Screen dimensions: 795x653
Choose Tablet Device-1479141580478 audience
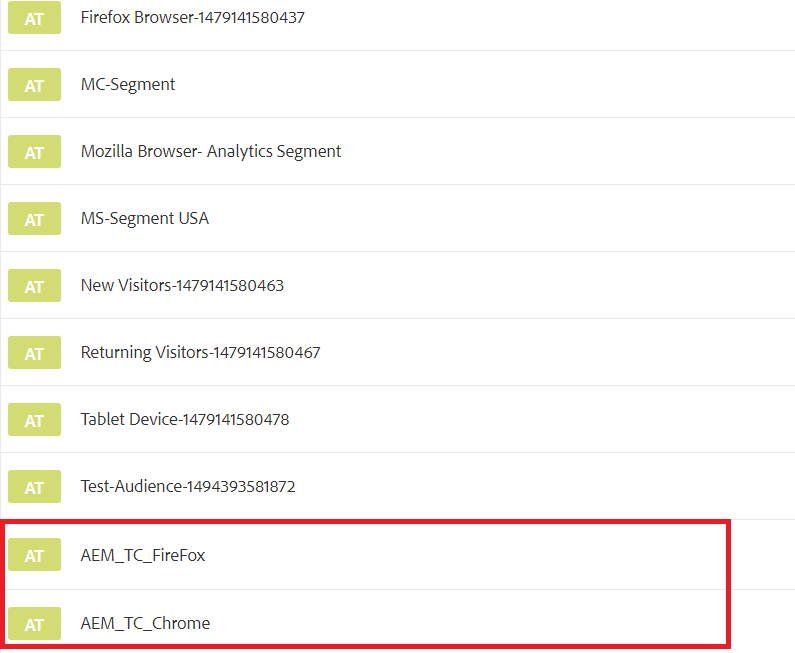click(185, 420)
